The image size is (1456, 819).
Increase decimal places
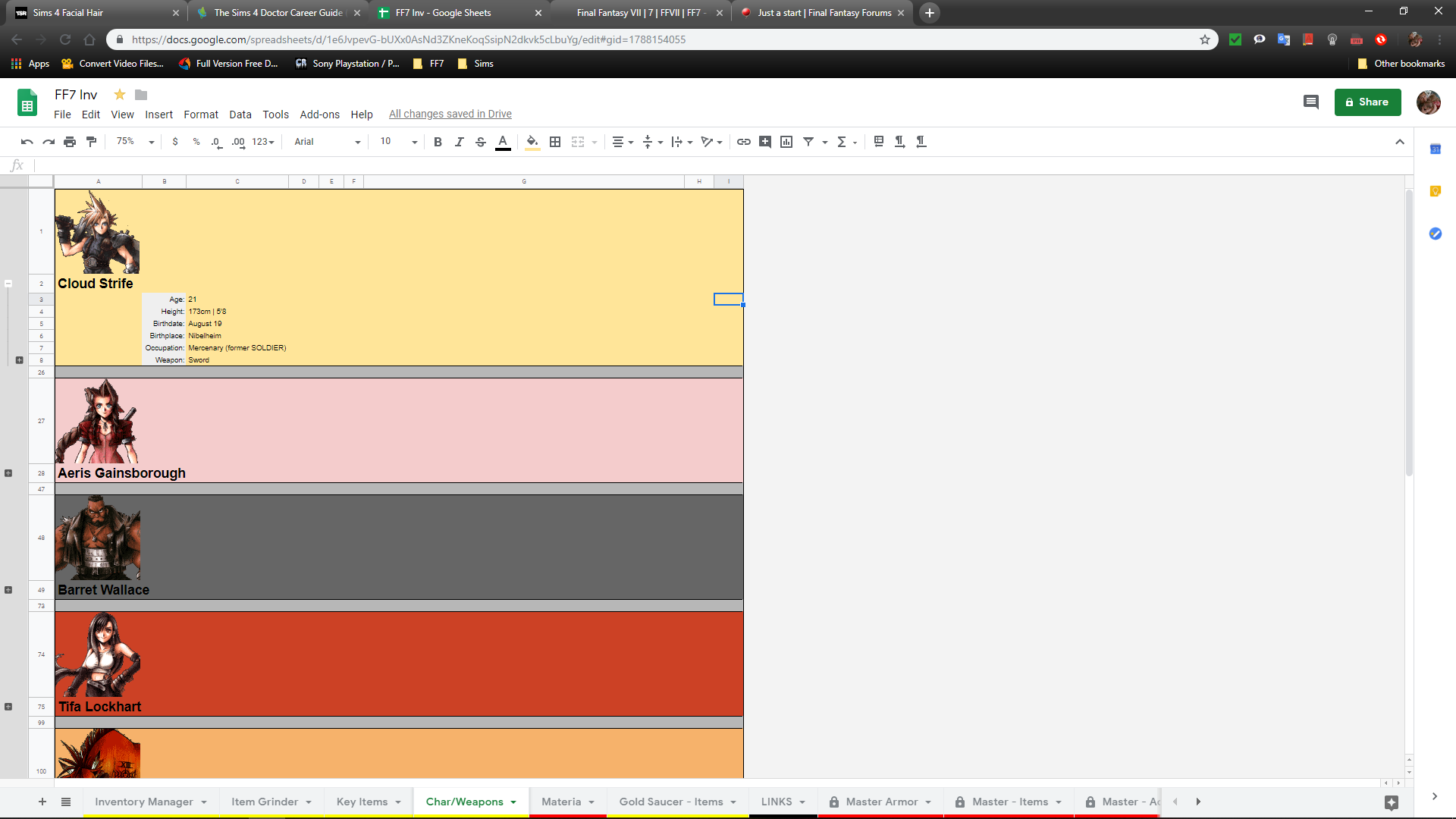coord(239,142)
